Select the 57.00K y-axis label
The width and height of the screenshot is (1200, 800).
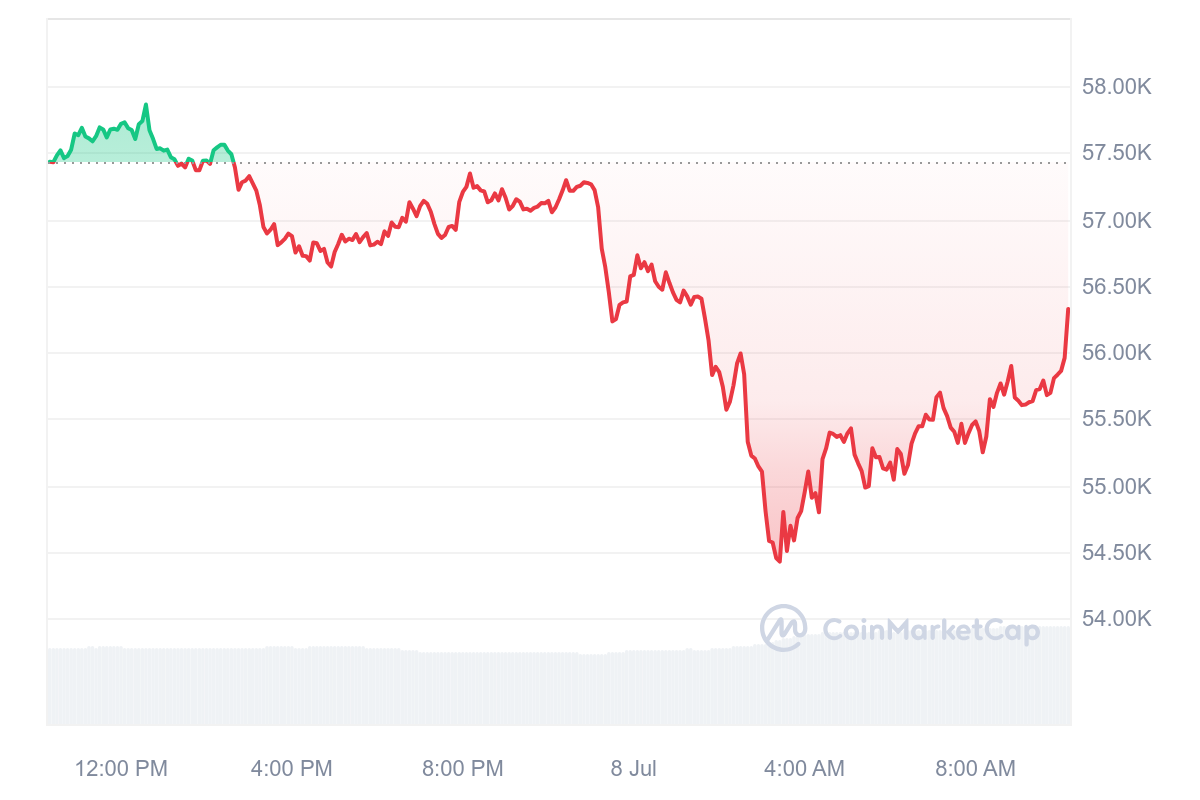(x=1117, y=220)
